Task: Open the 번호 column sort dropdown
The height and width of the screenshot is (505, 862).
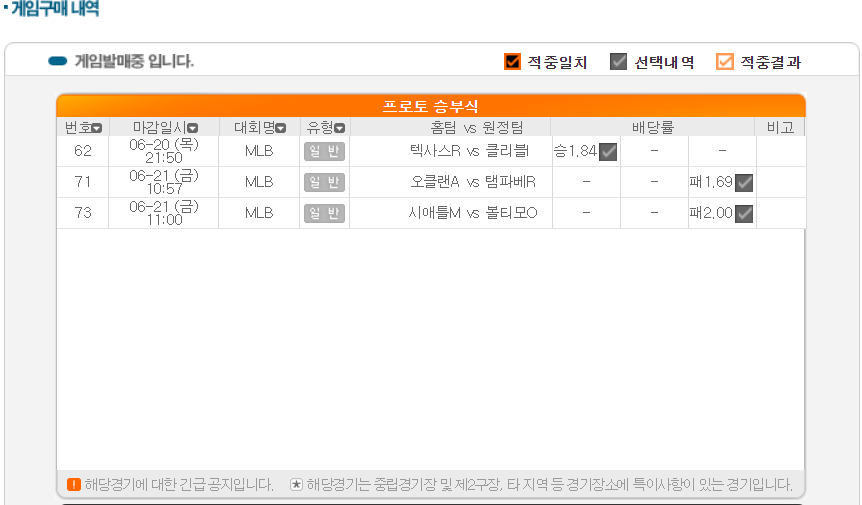Action: [x=97, y=128]
